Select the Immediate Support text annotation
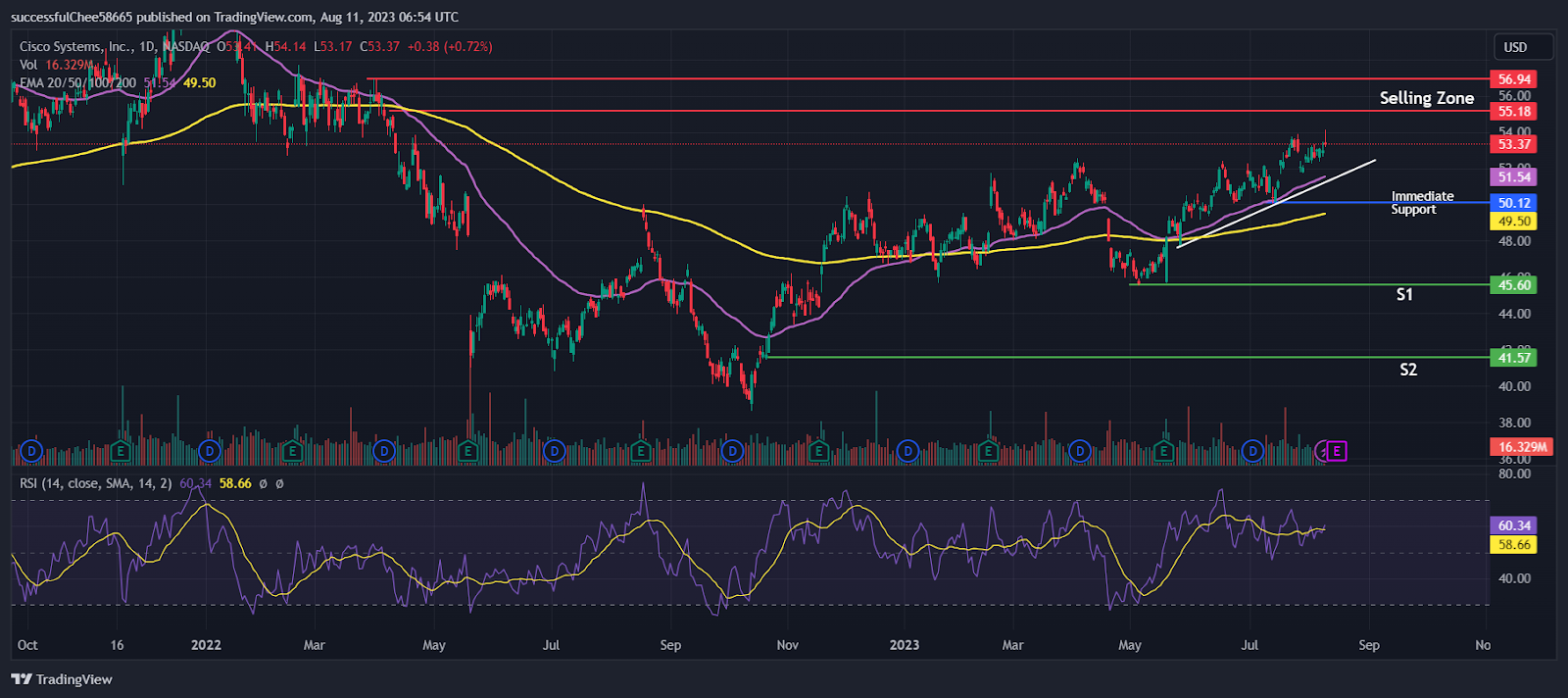This screenshot has width=1568, height=698. [x=1422, y=203]
